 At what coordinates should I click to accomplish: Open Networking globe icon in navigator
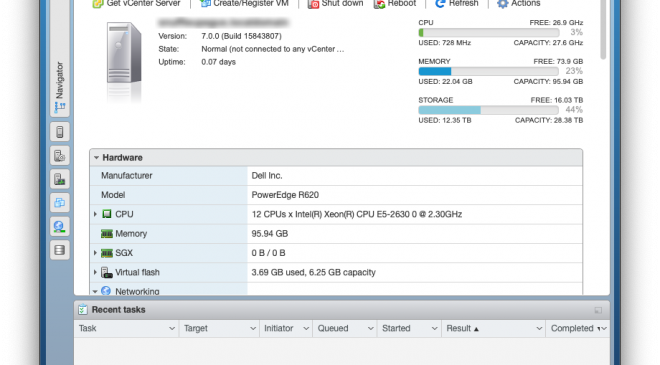click(x=60, y=226)
